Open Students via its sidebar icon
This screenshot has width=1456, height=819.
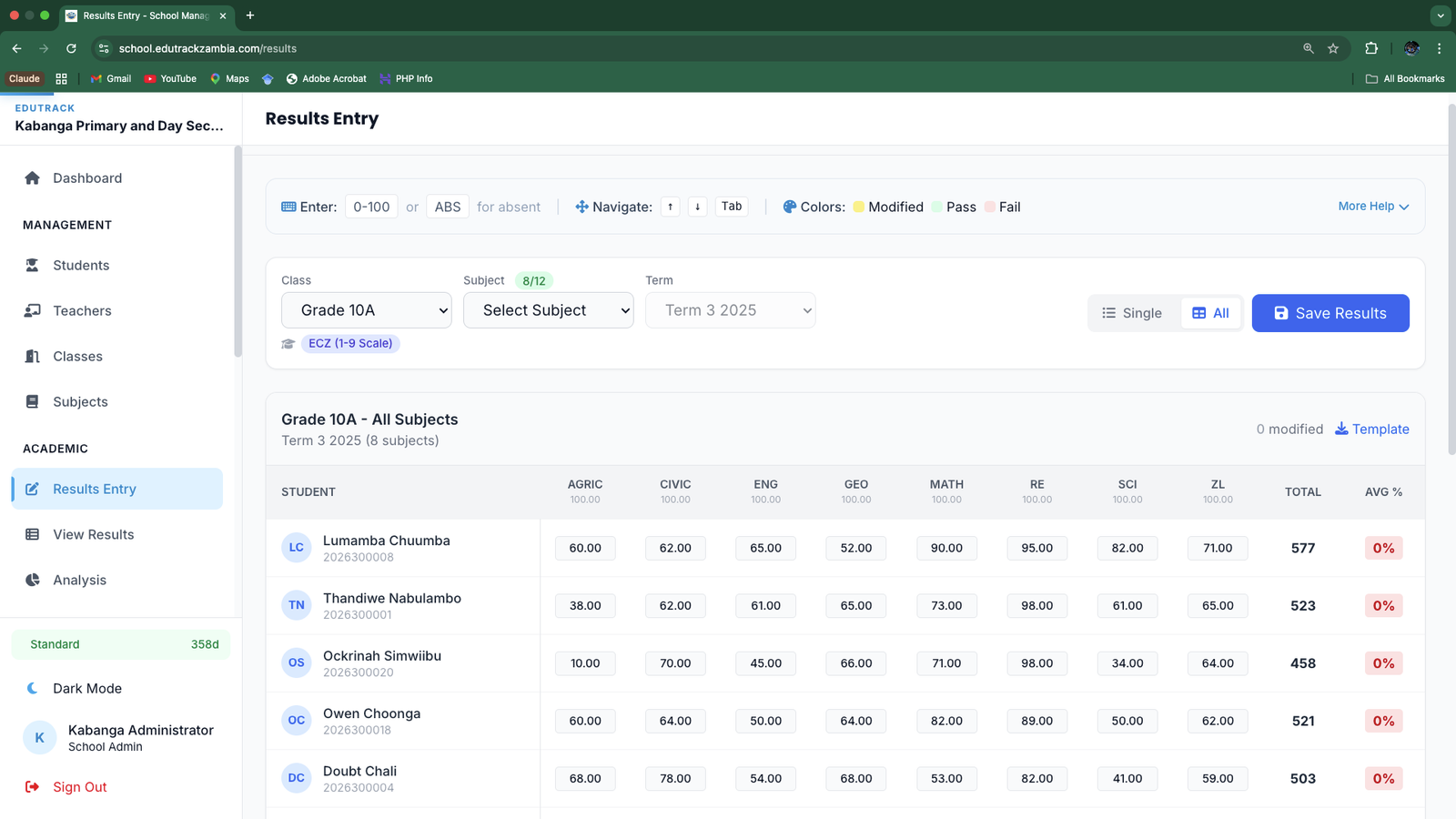coord(33,266)
